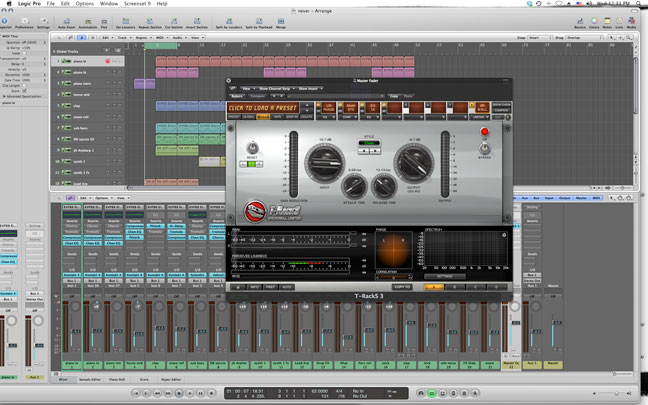Click the T-RackS Input knob
The height and width of the screenshot is (405, 648).
[x=324, y=163]
